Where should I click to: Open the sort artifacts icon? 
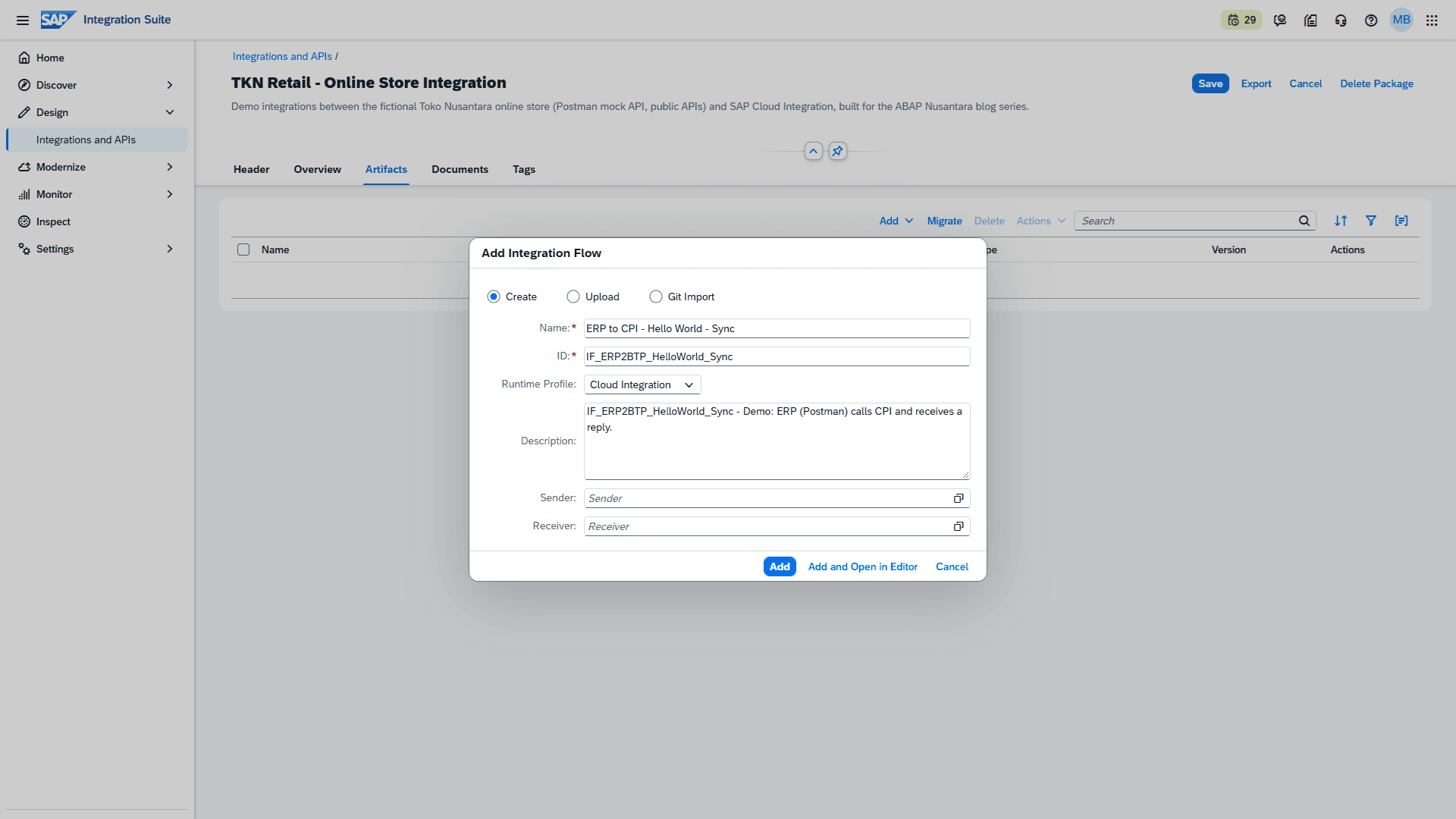1341,221
